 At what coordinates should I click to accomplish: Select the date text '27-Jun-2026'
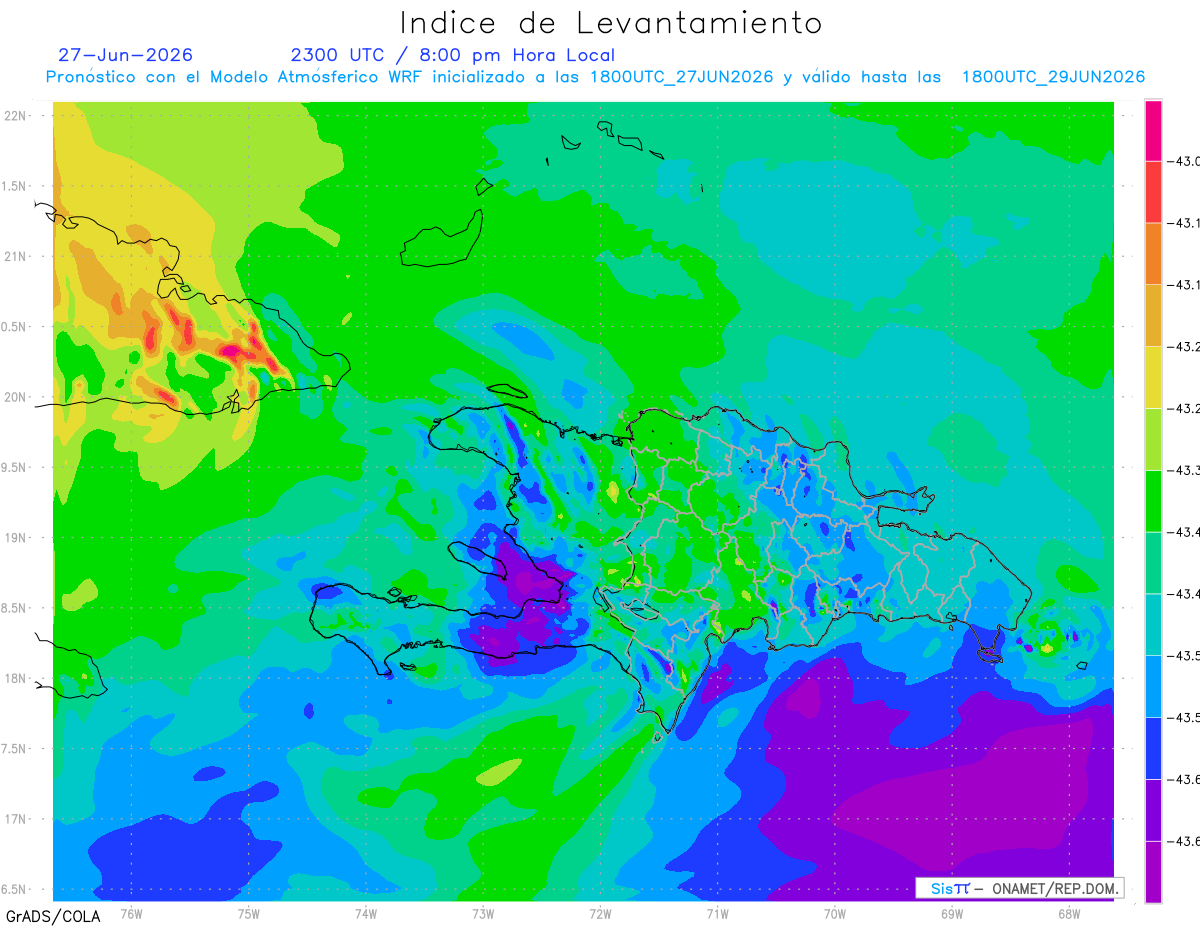pyautogui.click(x=126, y=55)
